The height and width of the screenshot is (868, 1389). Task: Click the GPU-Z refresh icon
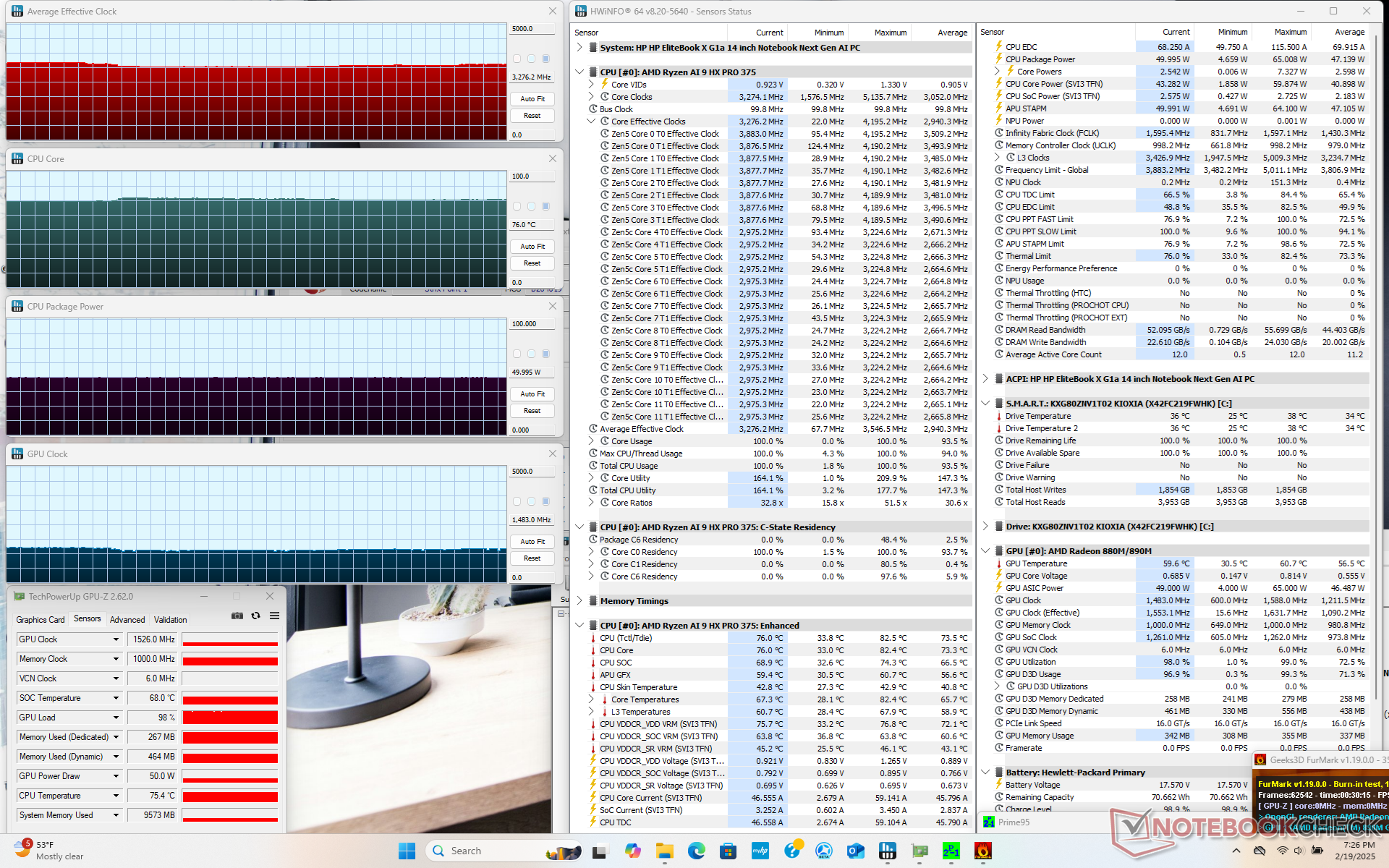255,616
